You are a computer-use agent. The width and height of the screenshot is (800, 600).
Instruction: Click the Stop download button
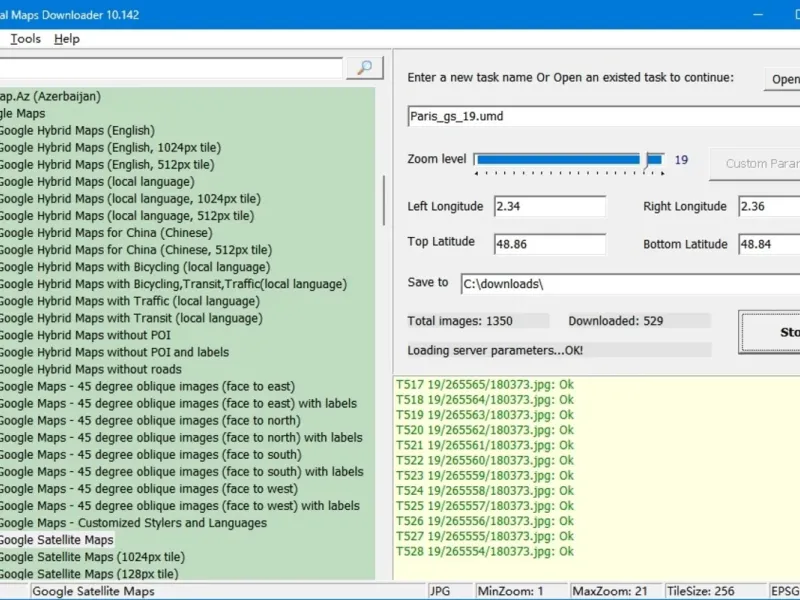click(770, 332)
